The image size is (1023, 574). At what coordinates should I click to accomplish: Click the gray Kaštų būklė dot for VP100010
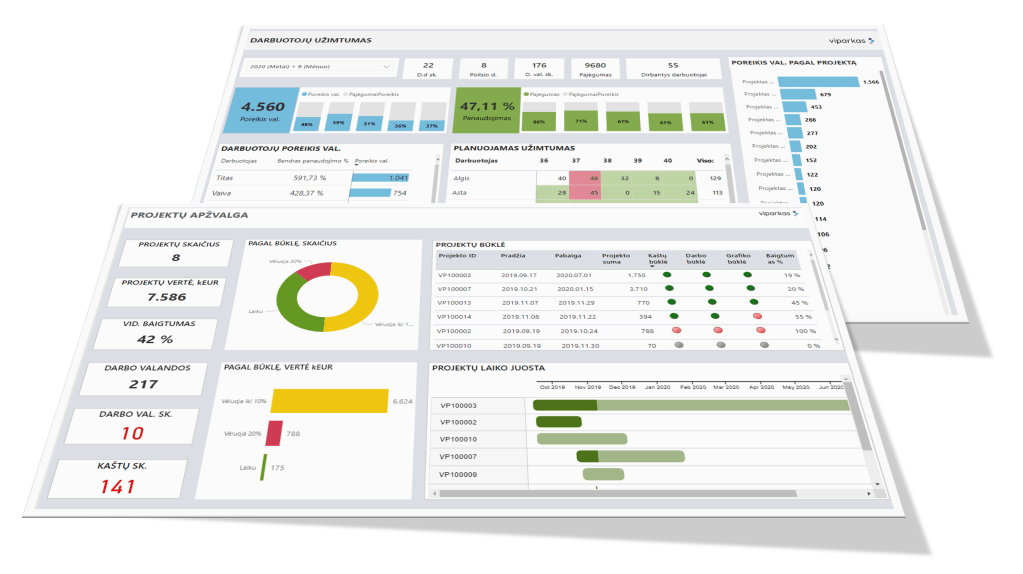coord(680,344)
